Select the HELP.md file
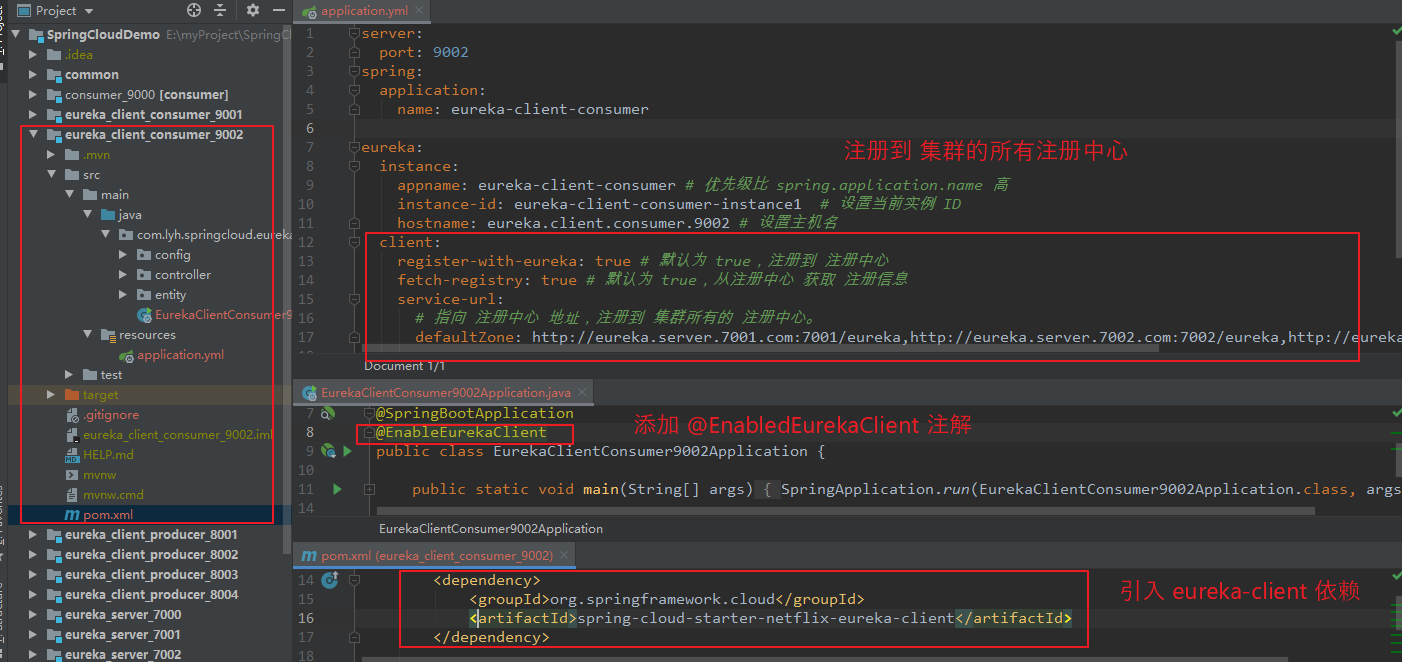This screenshot has width=1402, height=662. [x=98, y=455]
